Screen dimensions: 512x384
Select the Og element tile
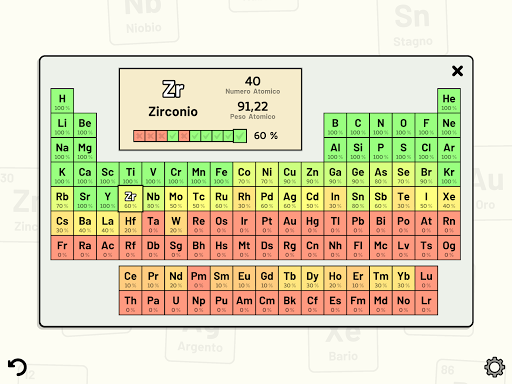[449, 248]
